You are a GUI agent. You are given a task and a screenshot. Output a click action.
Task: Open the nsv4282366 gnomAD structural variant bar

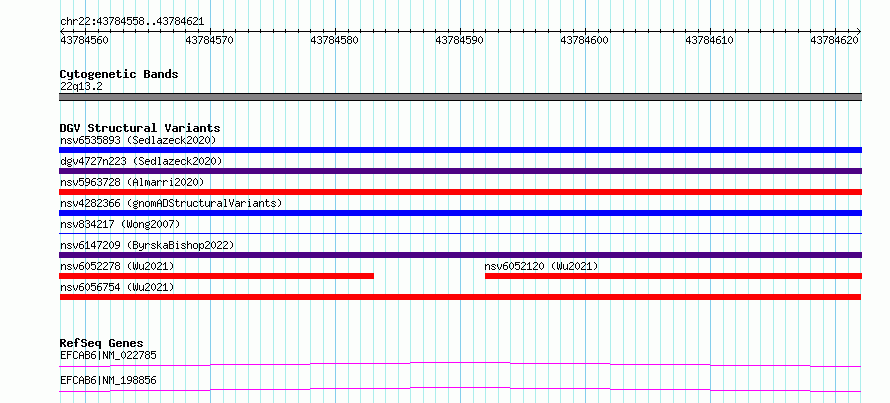pos(460,213)
